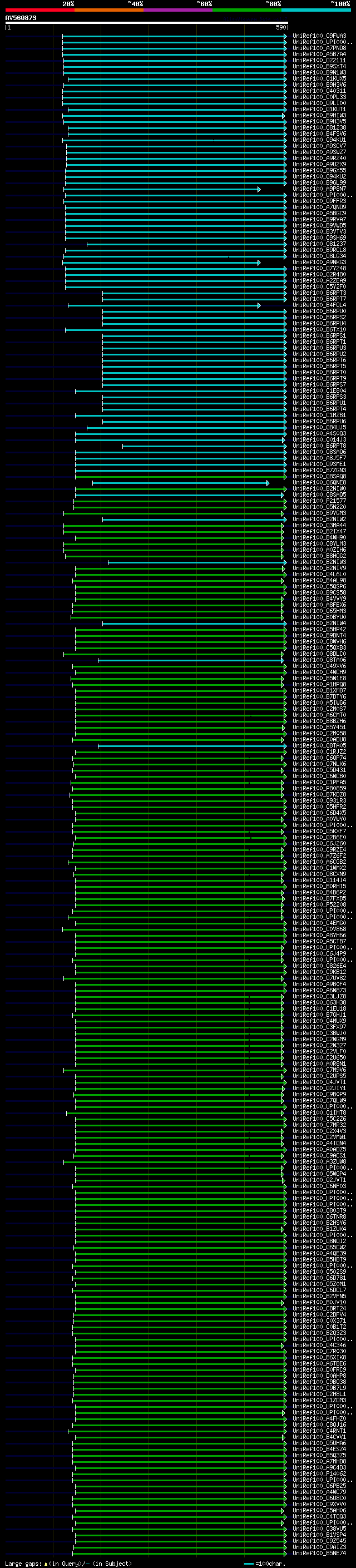Select hit label UniRef100_Q84UJ5
This screenshot has width=356, height=1568.
pyautogui.click(x=319, y=427)
